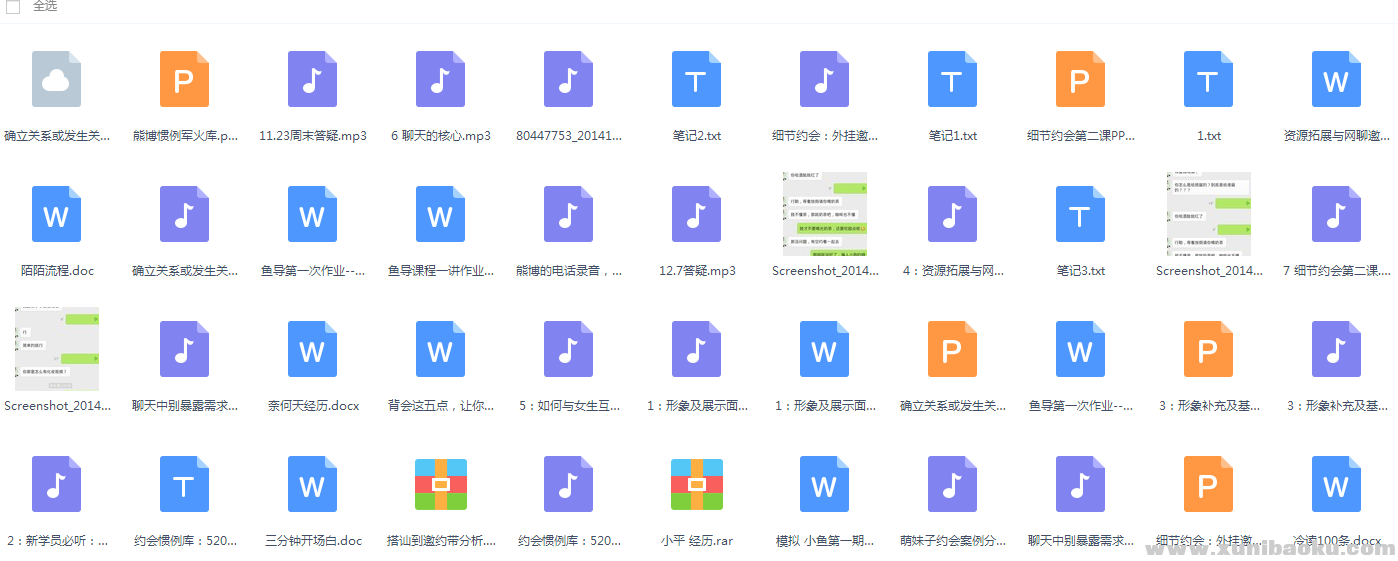Open the 11.23周末答疑.mp3 audio file icon

[x=312, y=79]
